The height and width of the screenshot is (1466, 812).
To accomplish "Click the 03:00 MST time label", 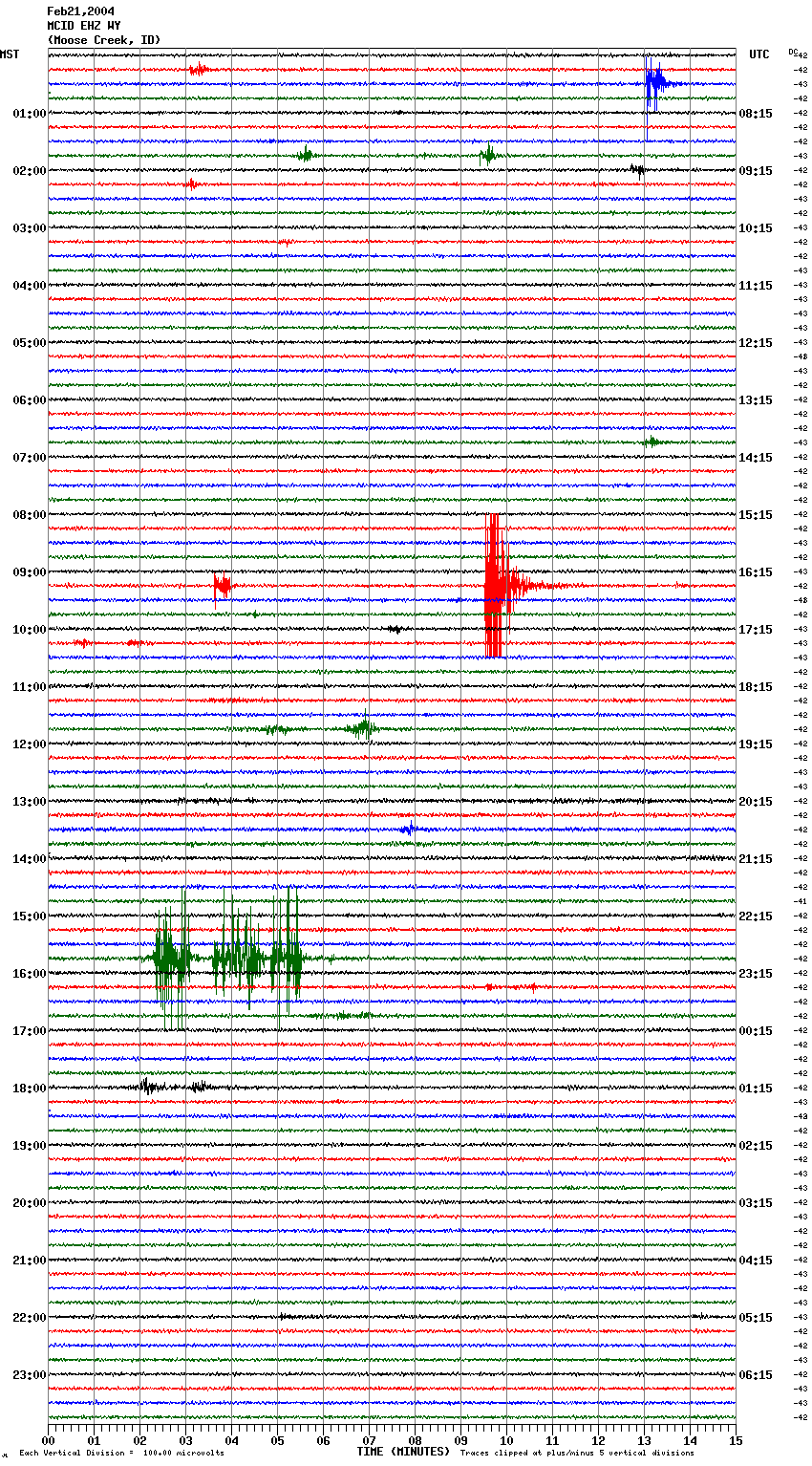I will tap(29, 228).
